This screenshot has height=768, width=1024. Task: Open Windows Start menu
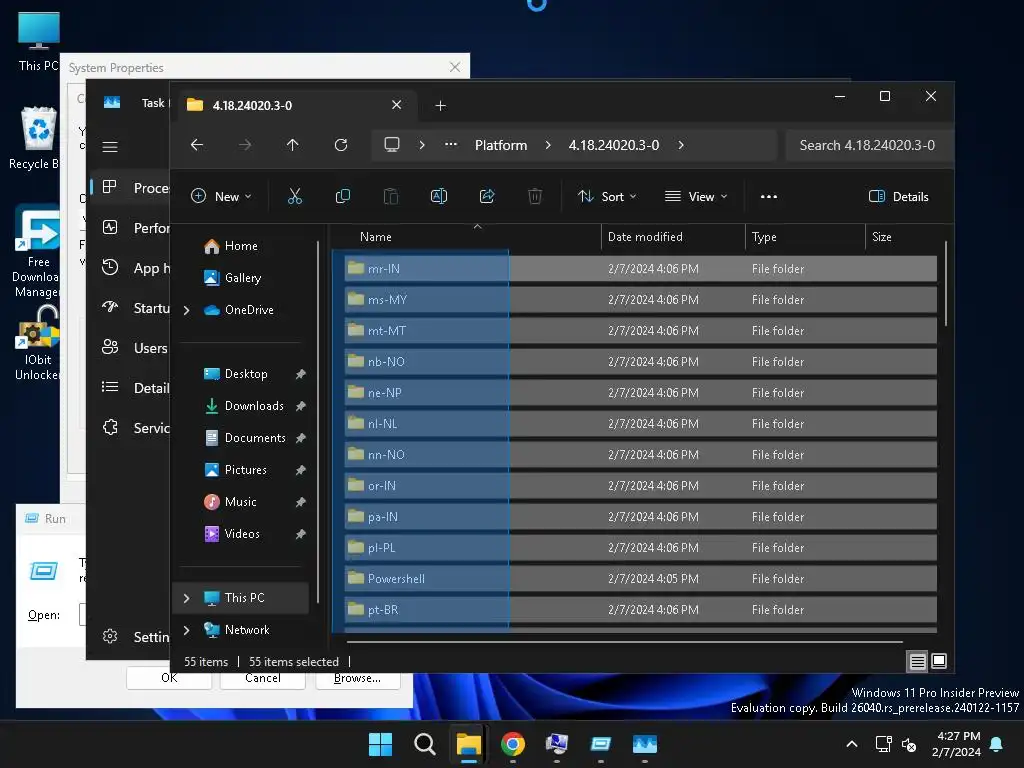coord(380,744)
